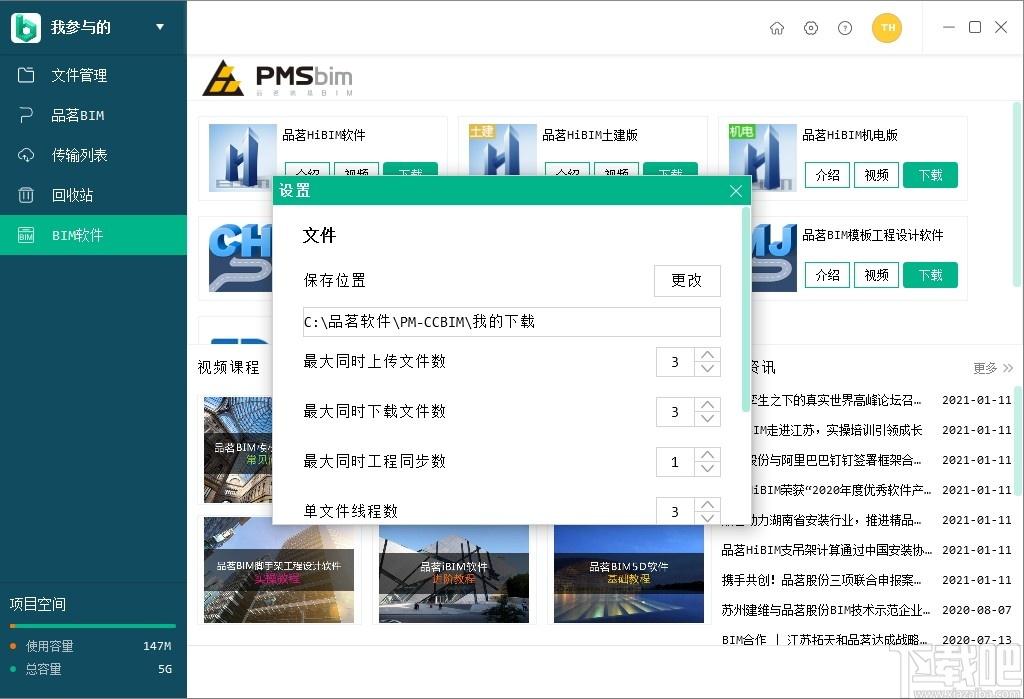Click the 回收站 trash icon
Viewport: 1024px width, 699px height.
(x=25, y=195)
